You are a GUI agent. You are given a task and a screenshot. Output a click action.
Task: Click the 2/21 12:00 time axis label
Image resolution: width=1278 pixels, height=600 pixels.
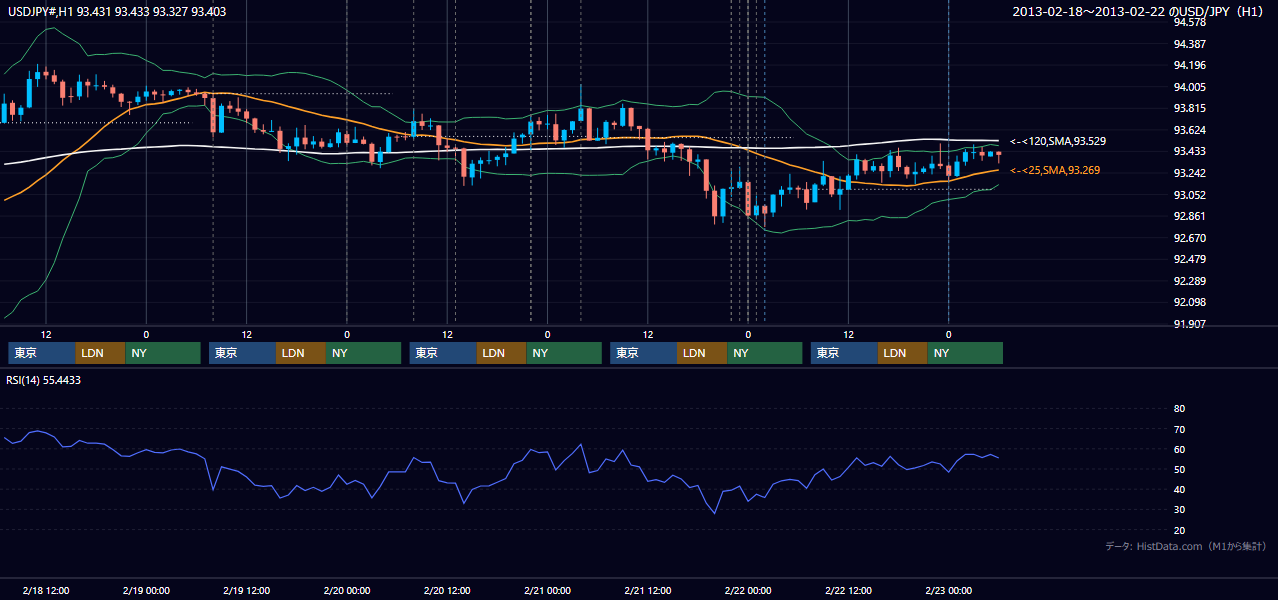click(648, 590)
